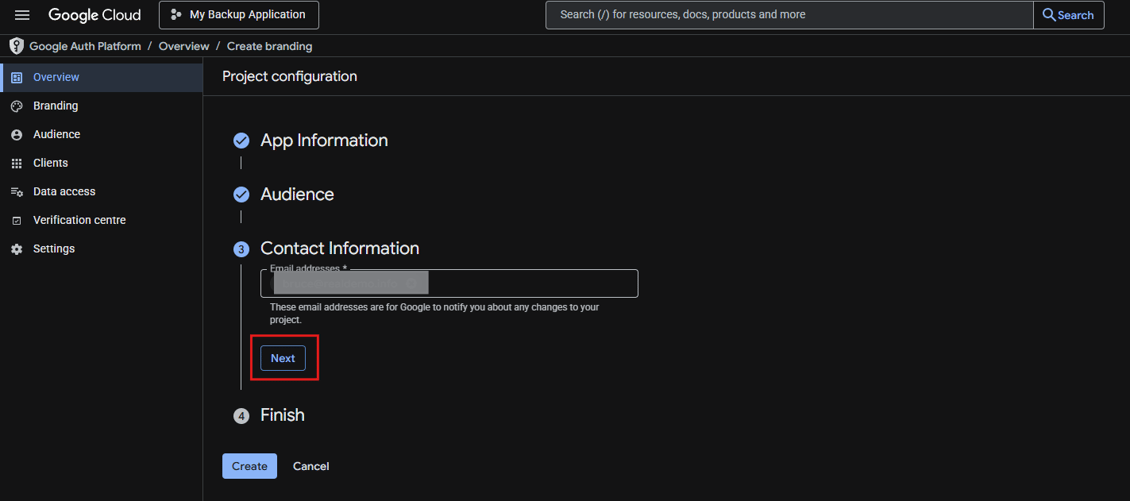Select Overview in the sidebar
Screen dimensions: 1130x501
pos(102,77)
